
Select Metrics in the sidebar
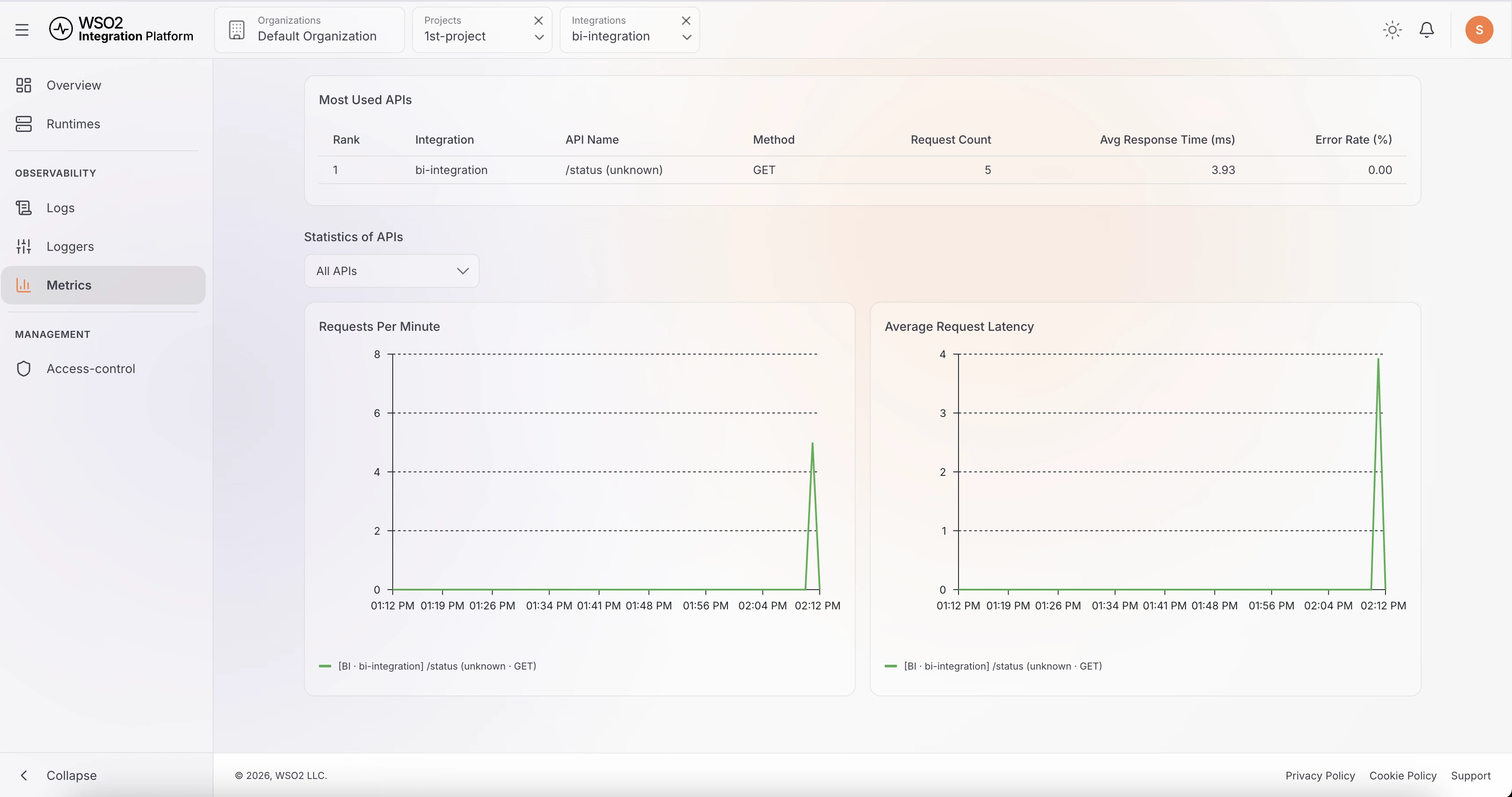click(69, 285)
